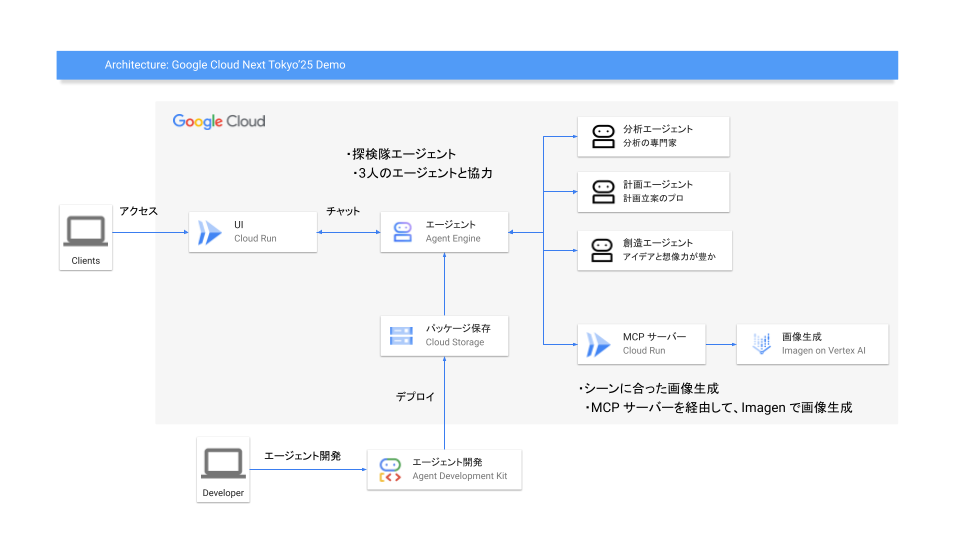The height and width of the screenshot is (540, 960).
Task: Click the アクセス arrow label
Action: coord(138,211)
